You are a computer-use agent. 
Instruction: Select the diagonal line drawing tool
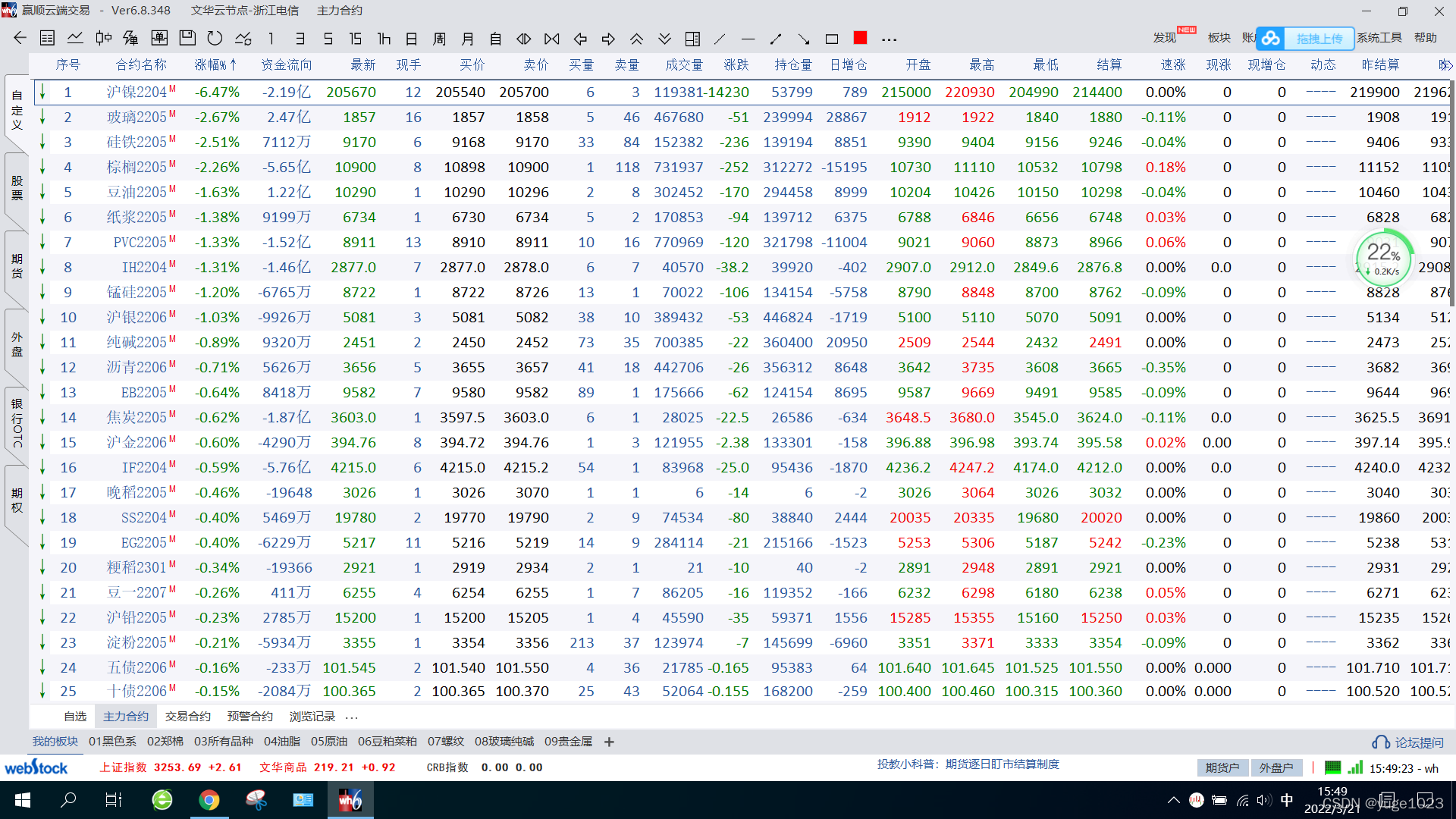coord(720,38)
